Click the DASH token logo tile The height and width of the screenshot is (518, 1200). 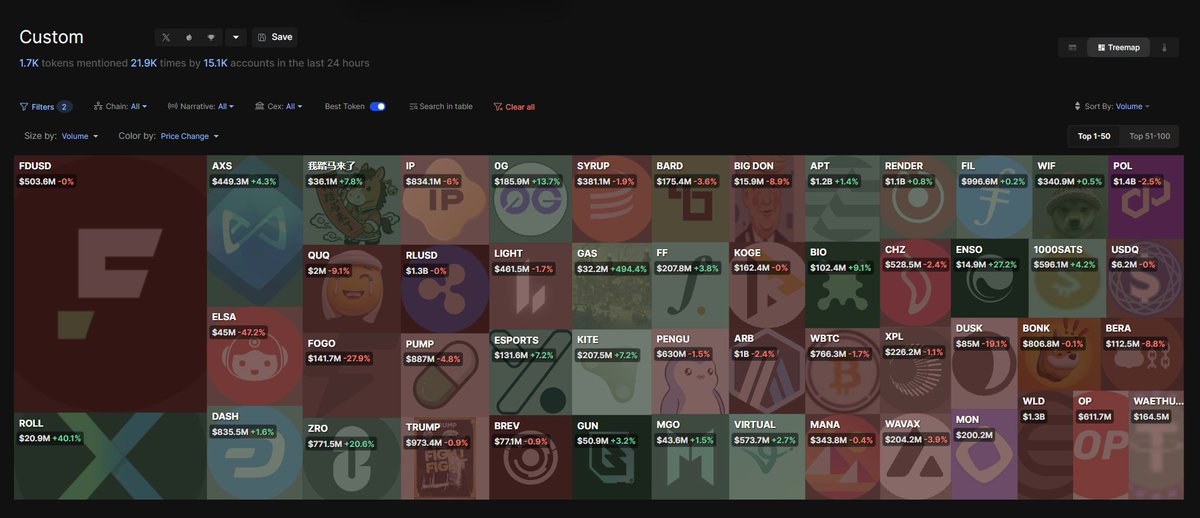[254, 452]
